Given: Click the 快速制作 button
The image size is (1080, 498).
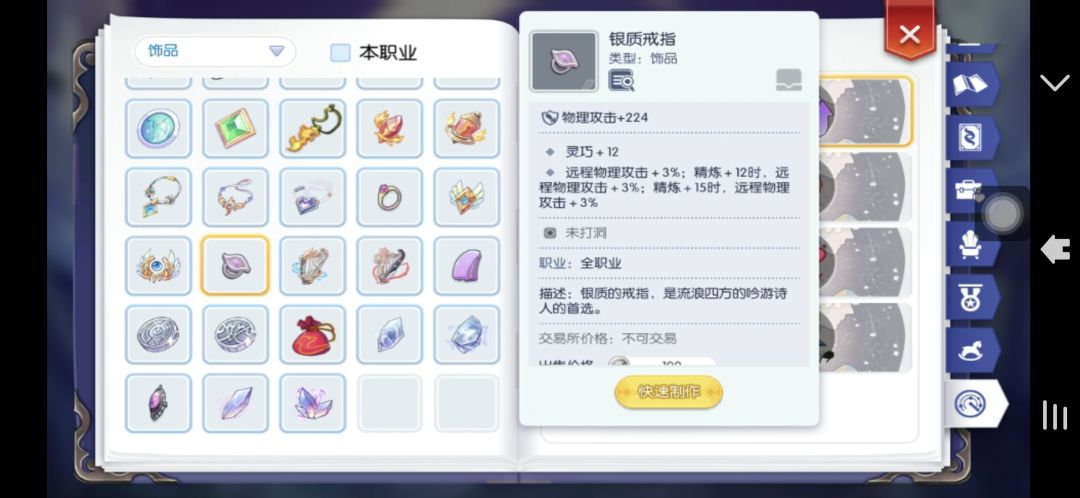Looking at the screenshot, I should point(668,392).
